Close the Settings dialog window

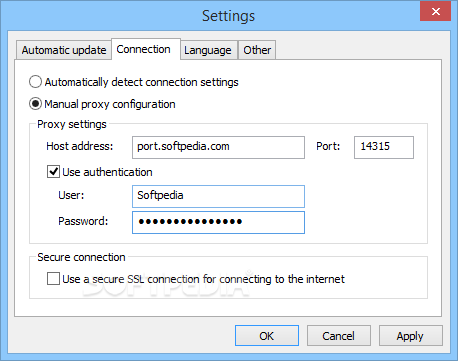435,12
